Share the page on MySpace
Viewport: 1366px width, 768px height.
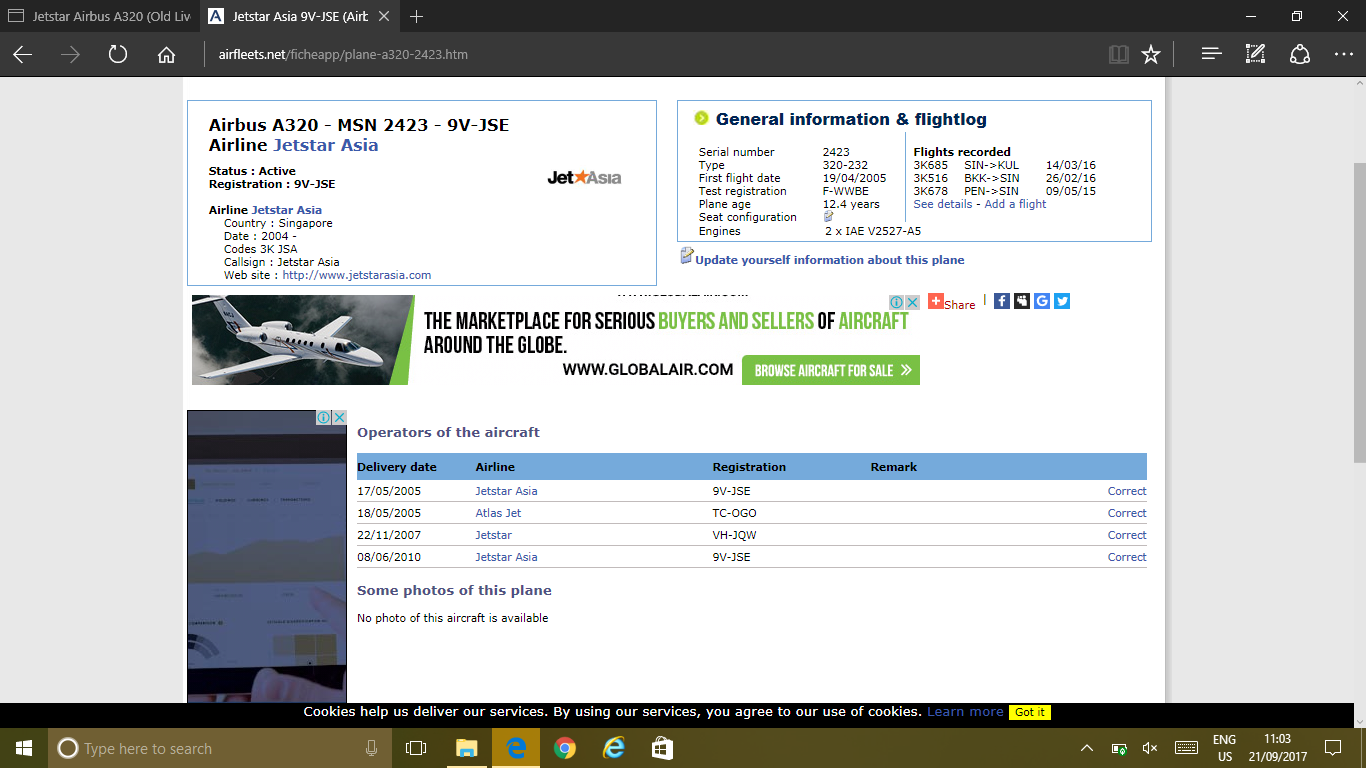click(x=1022, y=300)
